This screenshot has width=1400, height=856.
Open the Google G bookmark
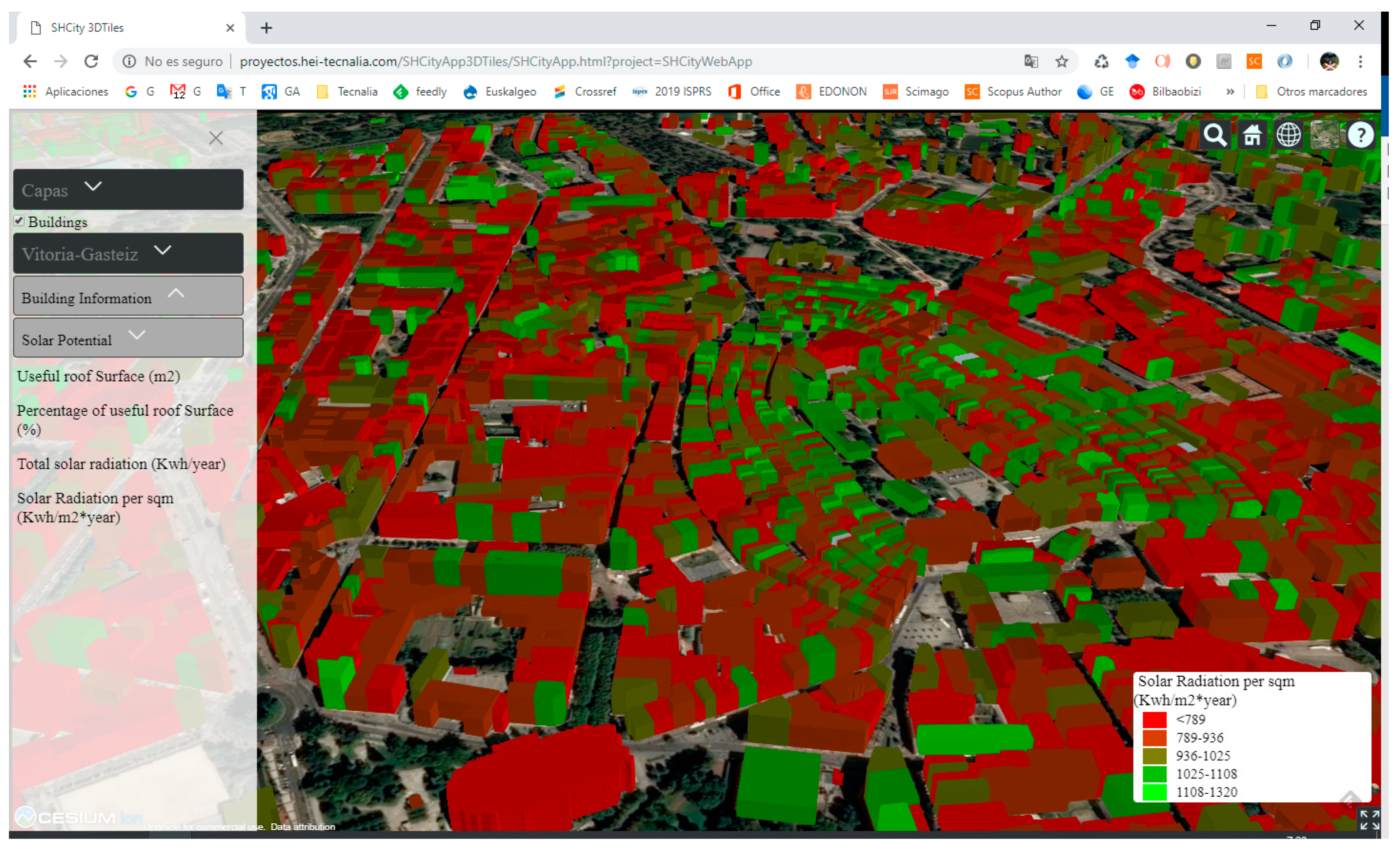(x=140, y=92)
